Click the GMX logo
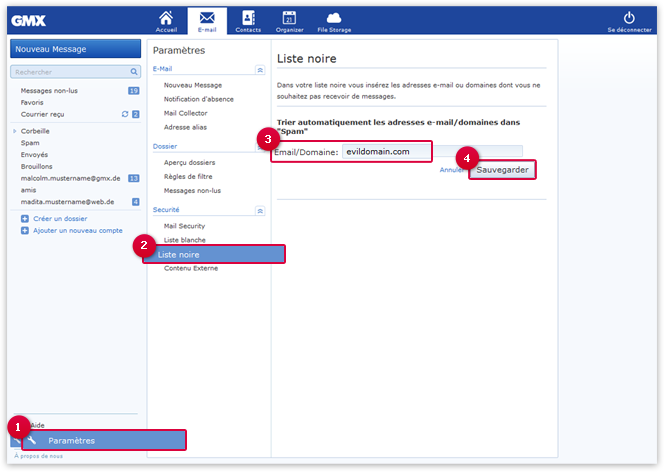 click(x=28, y=21)
